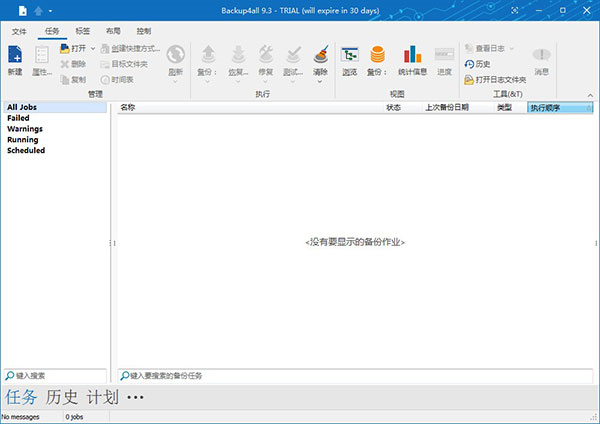Open the 属性 (Properties) clipboard icon
The image size is (600, 424).
(x=42, y=55)
